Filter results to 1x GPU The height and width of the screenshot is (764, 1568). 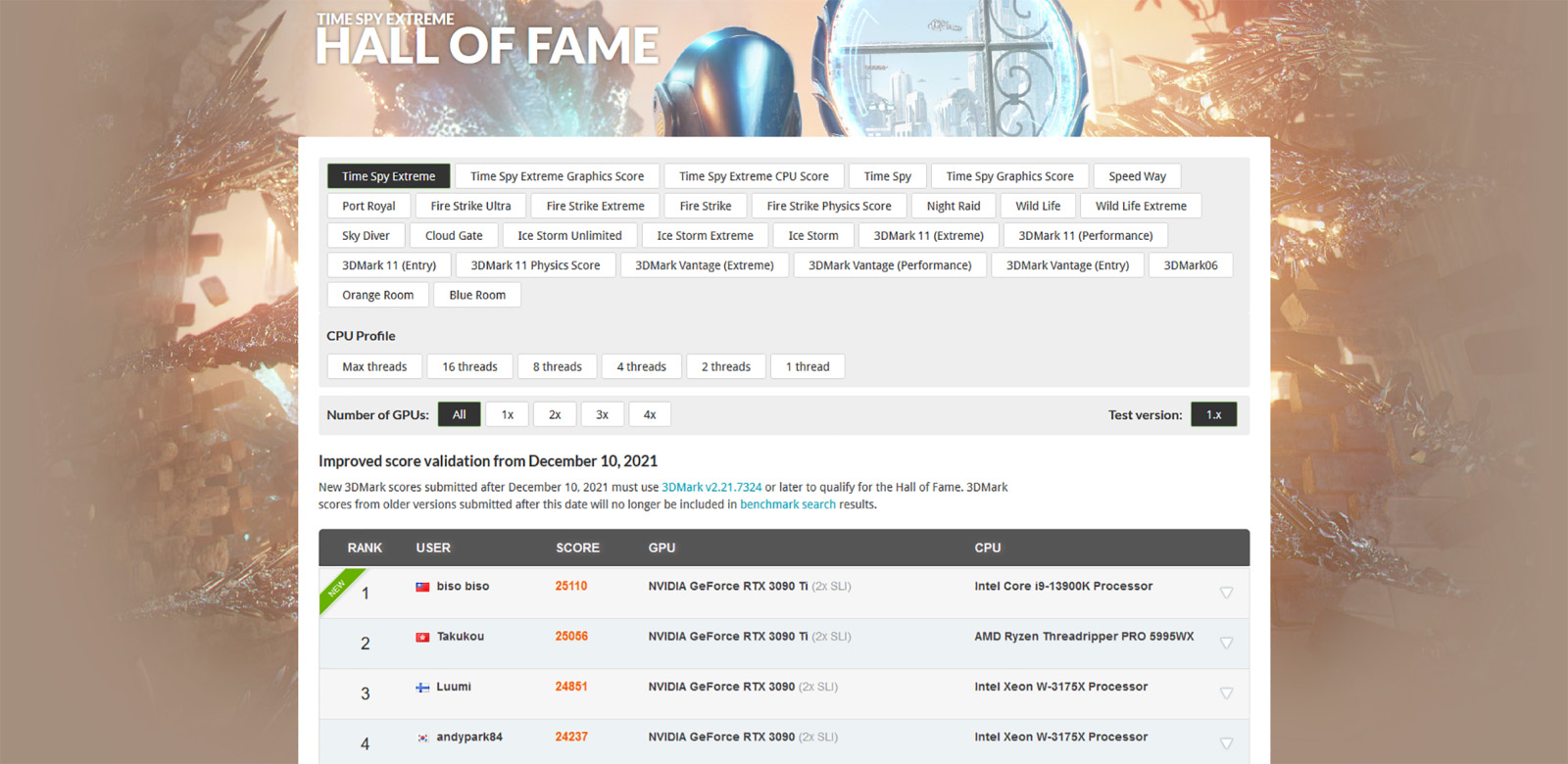pos(507,414)
